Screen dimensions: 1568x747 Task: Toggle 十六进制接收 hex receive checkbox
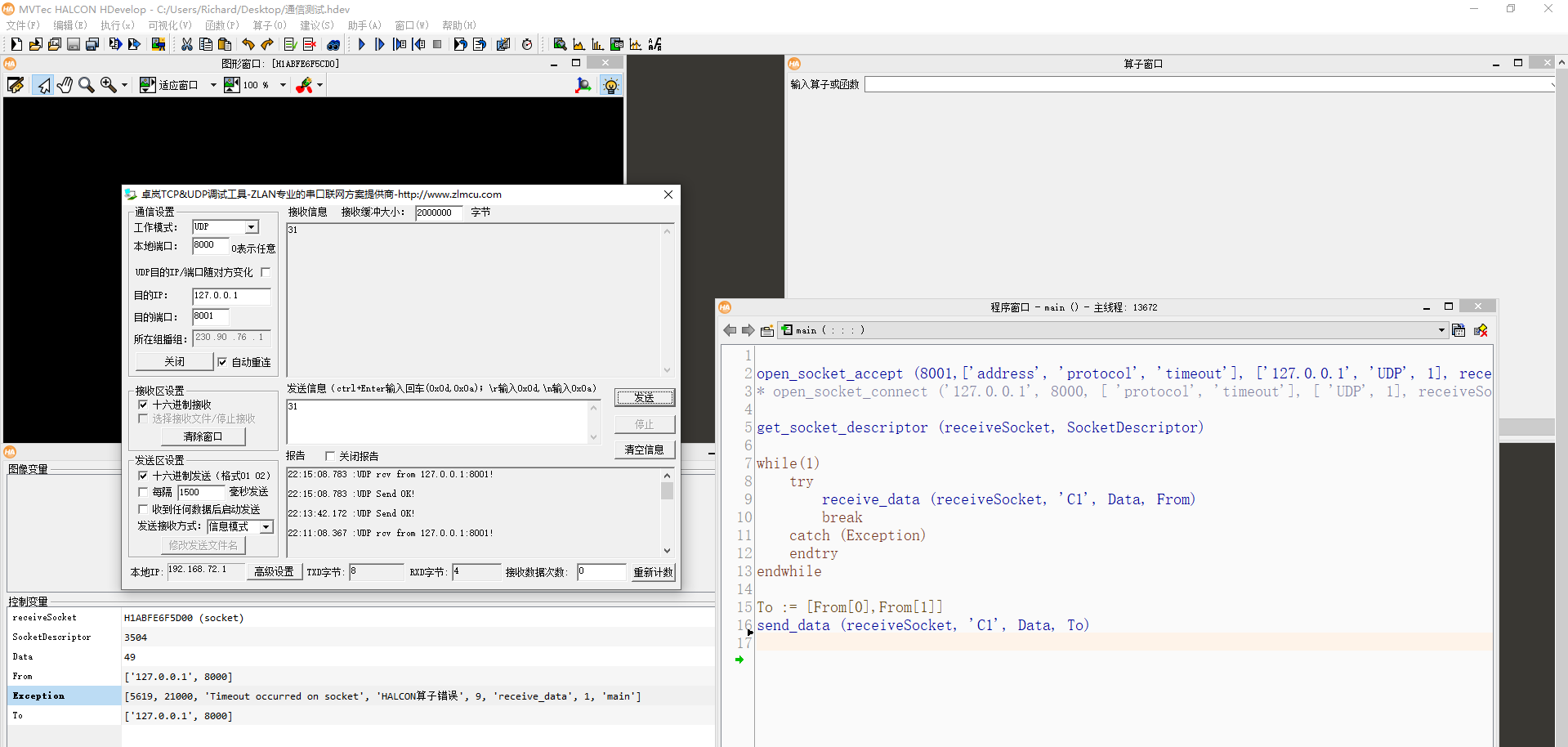143,405
